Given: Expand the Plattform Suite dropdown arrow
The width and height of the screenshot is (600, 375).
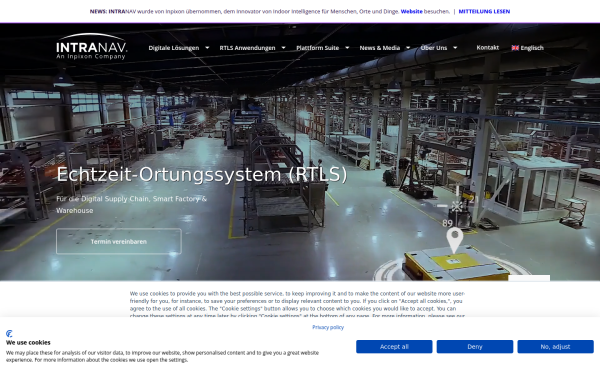Looking at the screenshot, I should [x=347, y=48].
